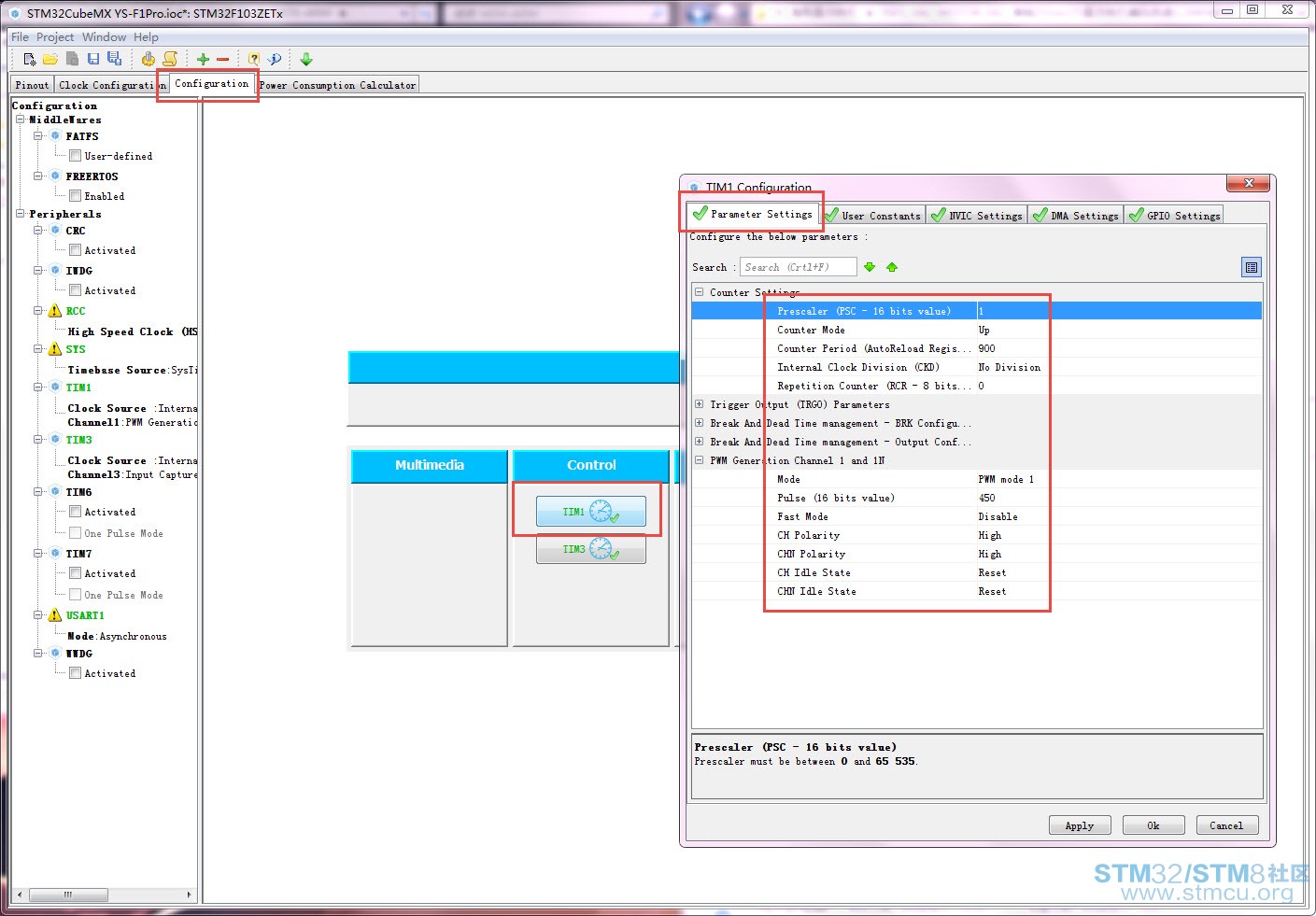Collapse the TIM1 tree node
The height and width of the screenshot is (916, 1316).
pos(38,388)
